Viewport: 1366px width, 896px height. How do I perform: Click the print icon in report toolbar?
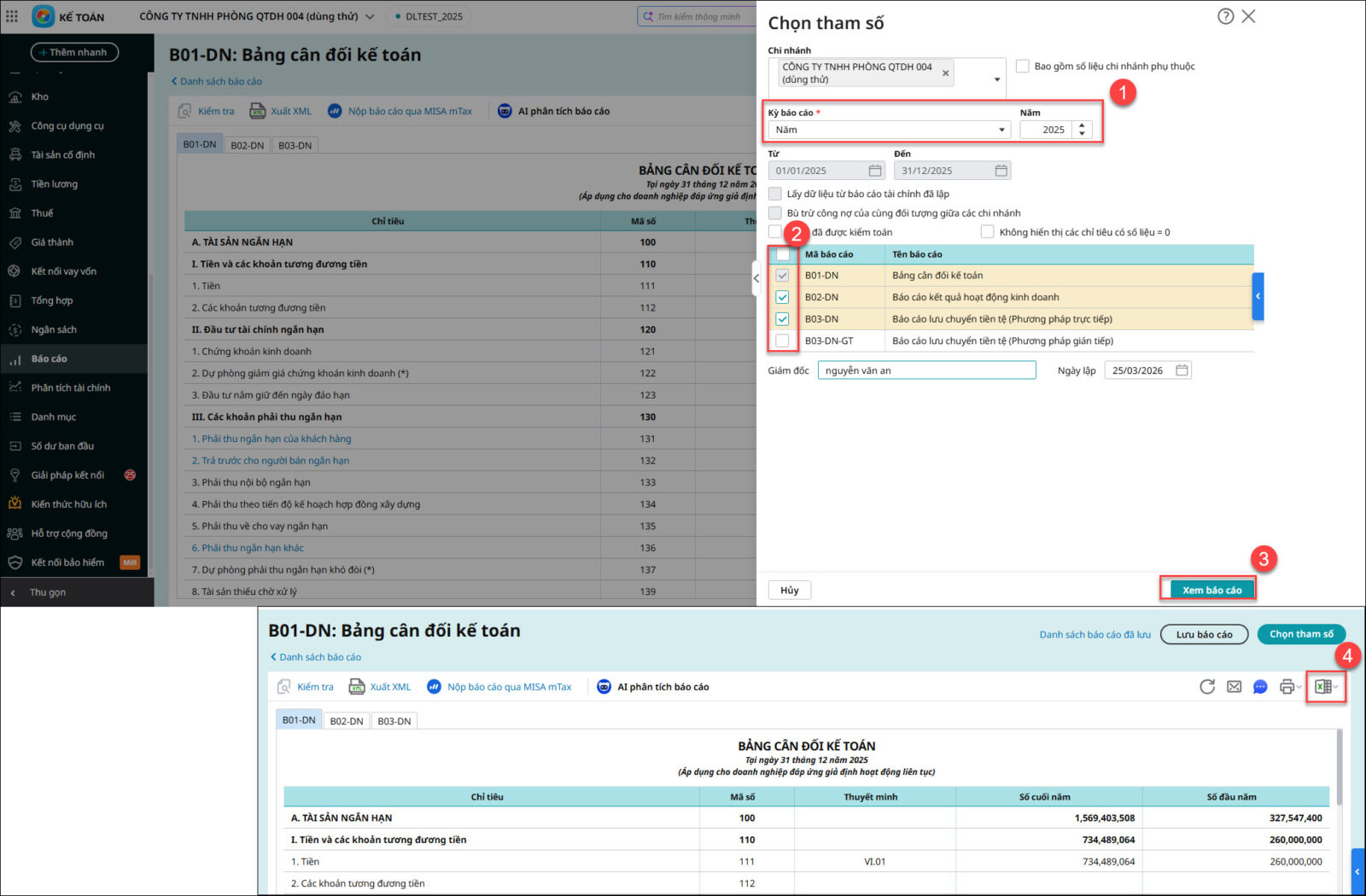click(x=1287, y=687)
